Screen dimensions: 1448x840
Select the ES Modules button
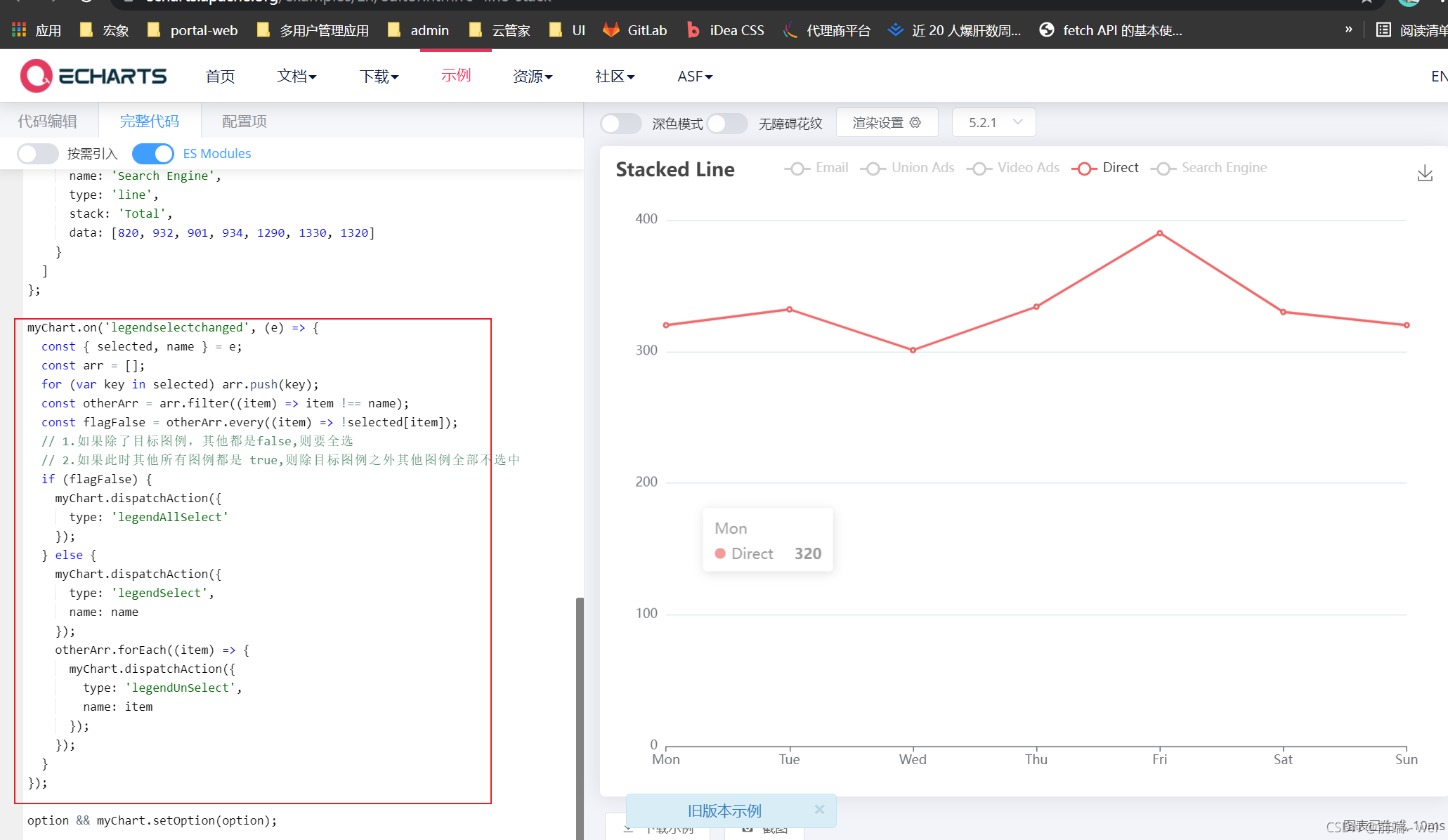pos(153,153)
